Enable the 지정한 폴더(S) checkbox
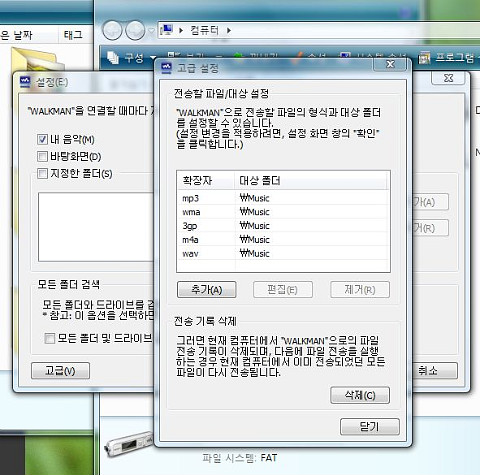480x475 pixels. (x=42, y=173)
